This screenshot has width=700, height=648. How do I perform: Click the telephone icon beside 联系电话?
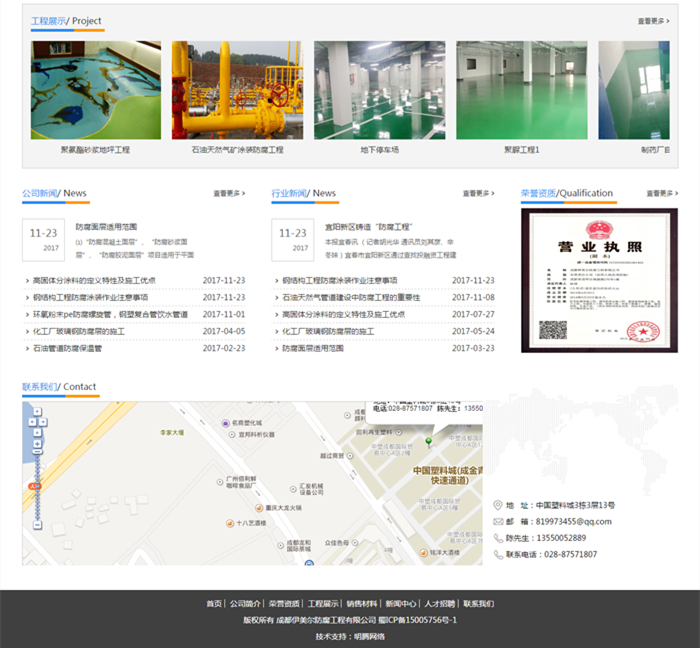499,553
